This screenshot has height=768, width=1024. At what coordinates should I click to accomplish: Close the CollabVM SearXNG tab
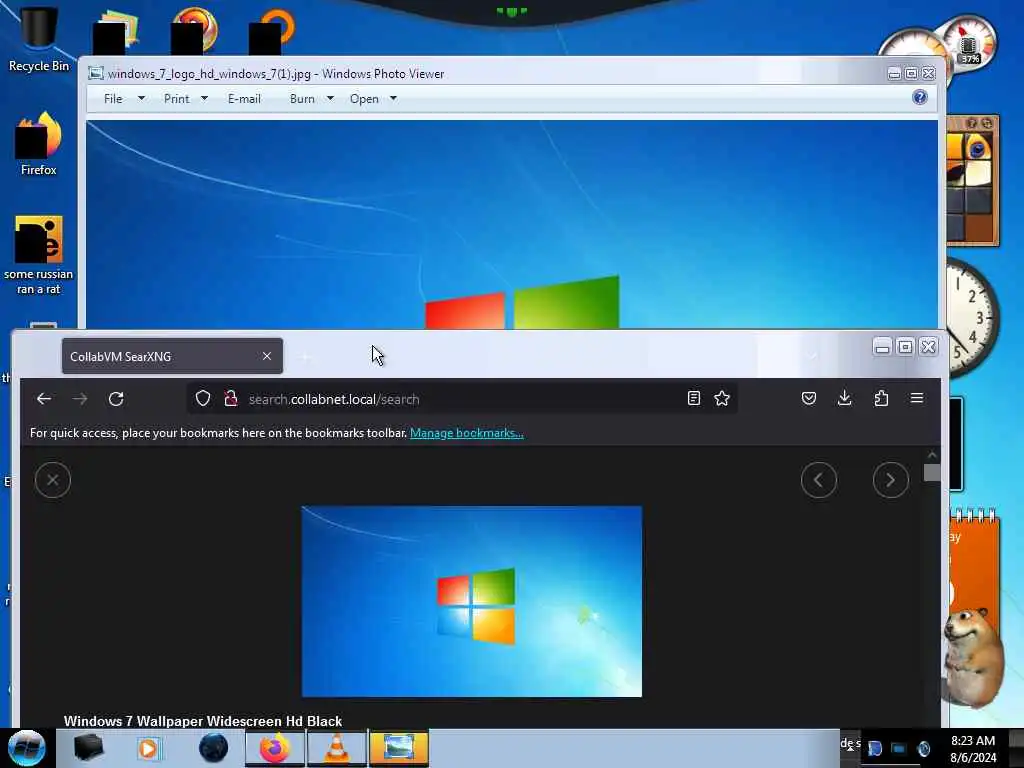tap(266, 356)
